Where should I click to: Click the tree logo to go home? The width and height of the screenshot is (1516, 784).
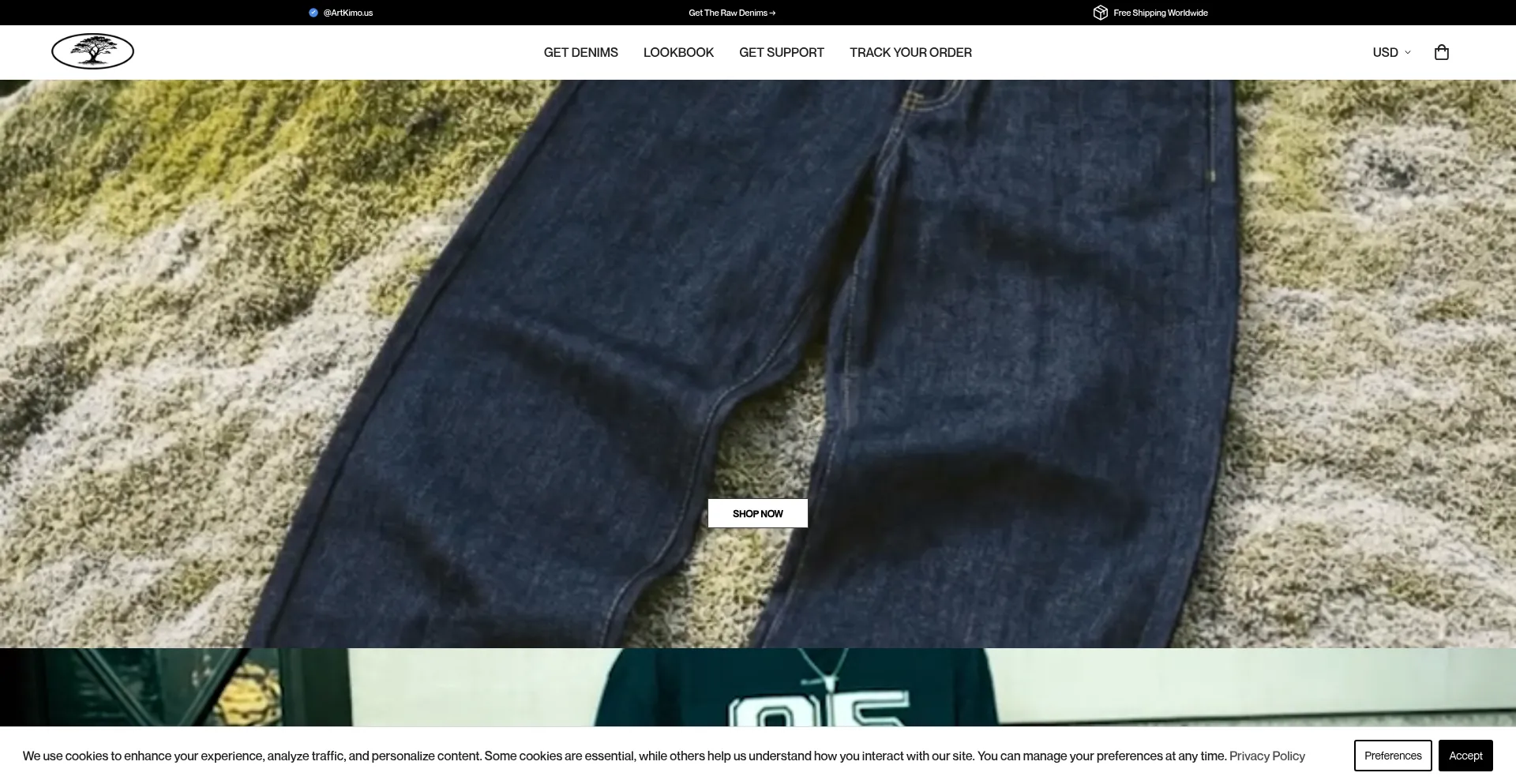(92, 52)
